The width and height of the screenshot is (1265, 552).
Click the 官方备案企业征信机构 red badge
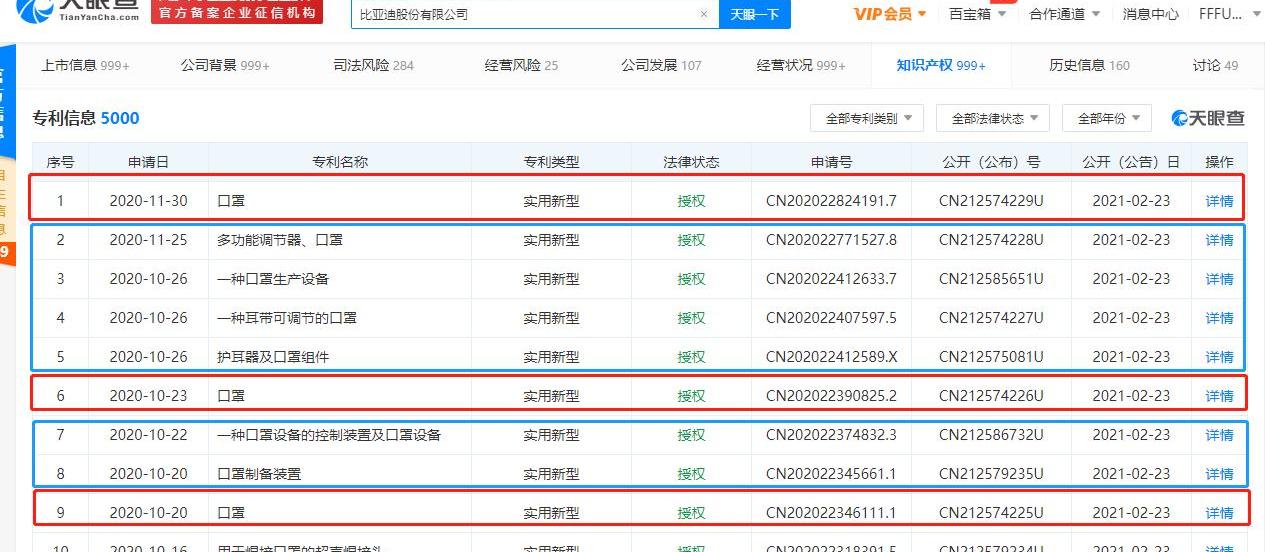coord(237,11)
